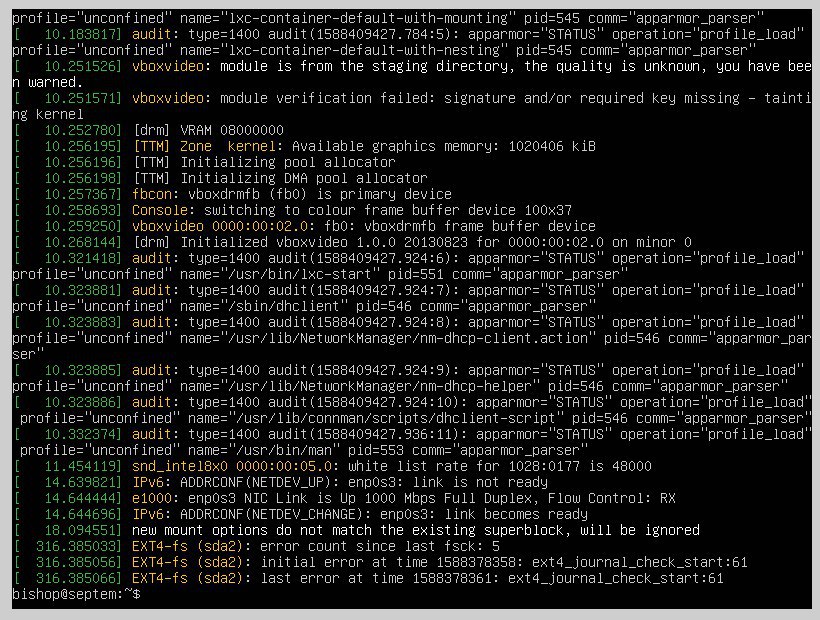Select "error count since last fsck: 5"
Screen dimensions: 820x620
(380, 546)
